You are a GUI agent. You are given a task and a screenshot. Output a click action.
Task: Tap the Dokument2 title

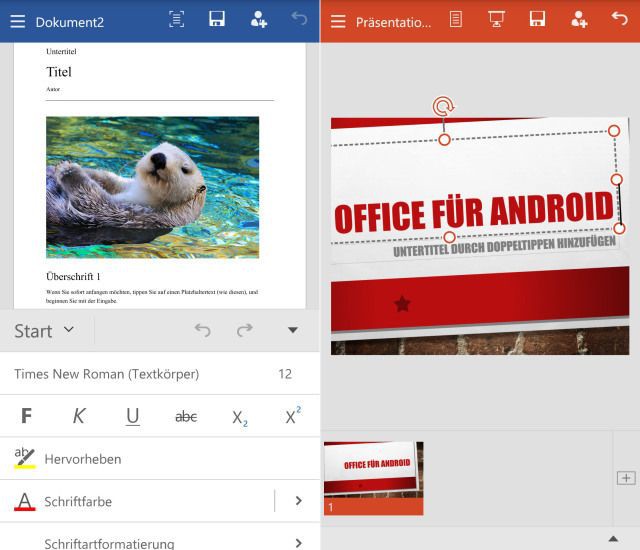tap(69, 22)
